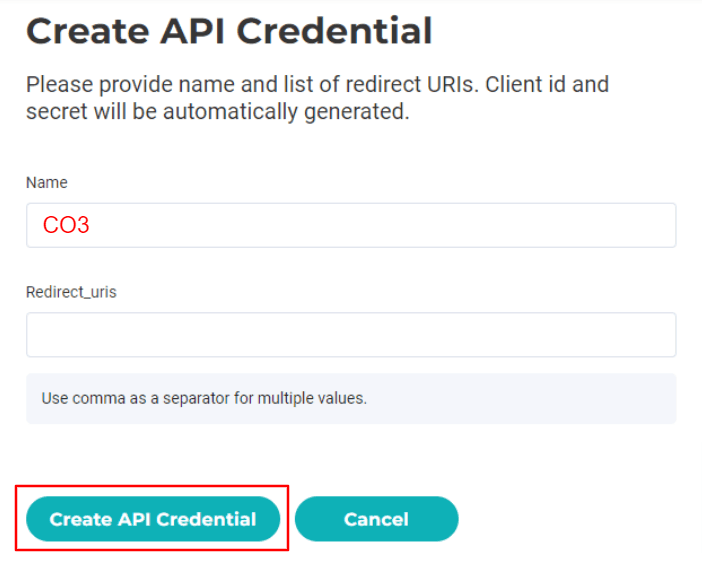Click the 'Please provide name' description paragraph
Screen dimensions: 702x576
click(317, 98)
